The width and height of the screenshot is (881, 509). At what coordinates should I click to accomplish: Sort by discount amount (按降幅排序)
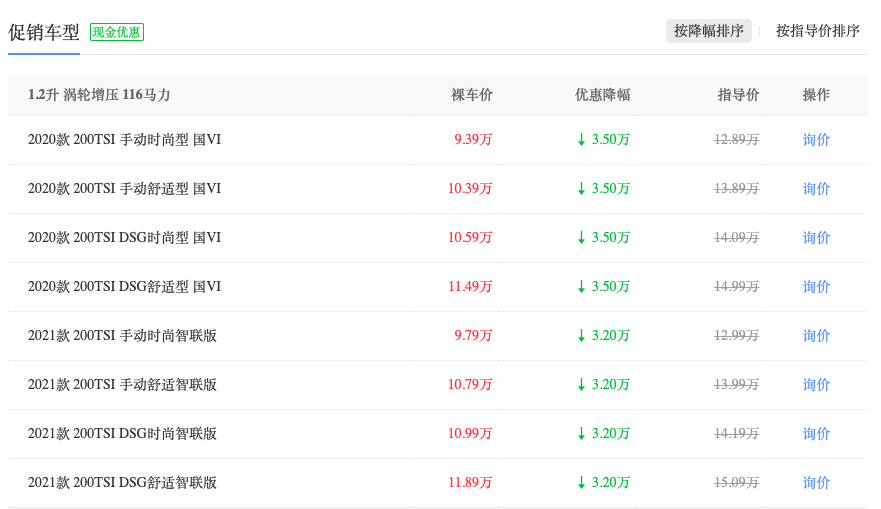709,31
